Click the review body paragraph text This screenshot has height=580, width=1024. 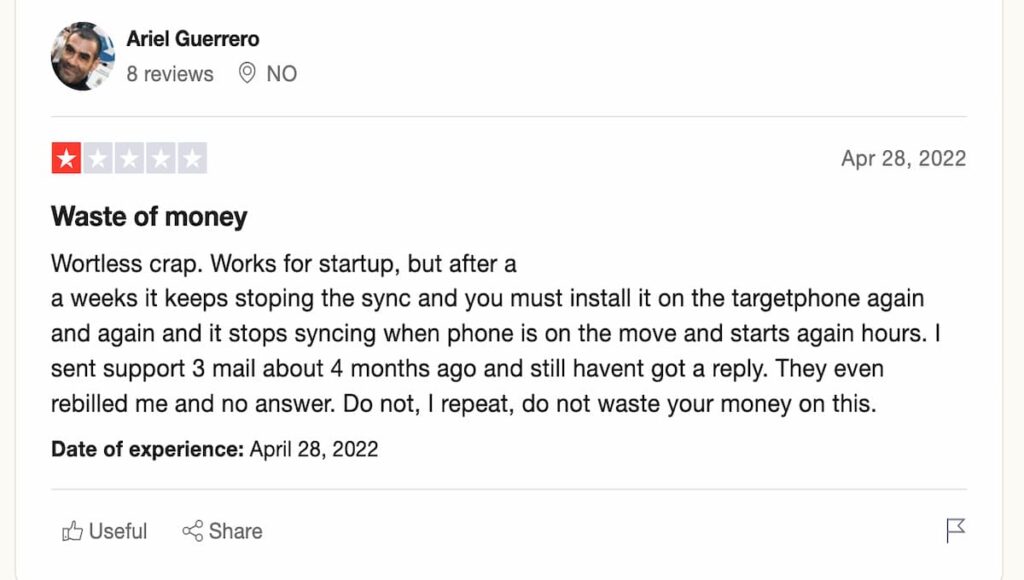[496, 334]
